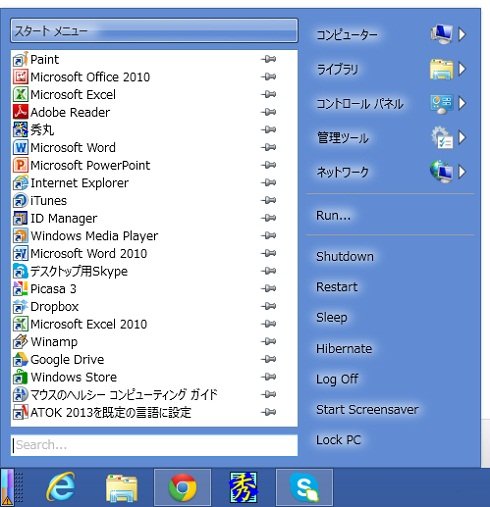Click Chrome icon in the taskbar

(182, 488)
